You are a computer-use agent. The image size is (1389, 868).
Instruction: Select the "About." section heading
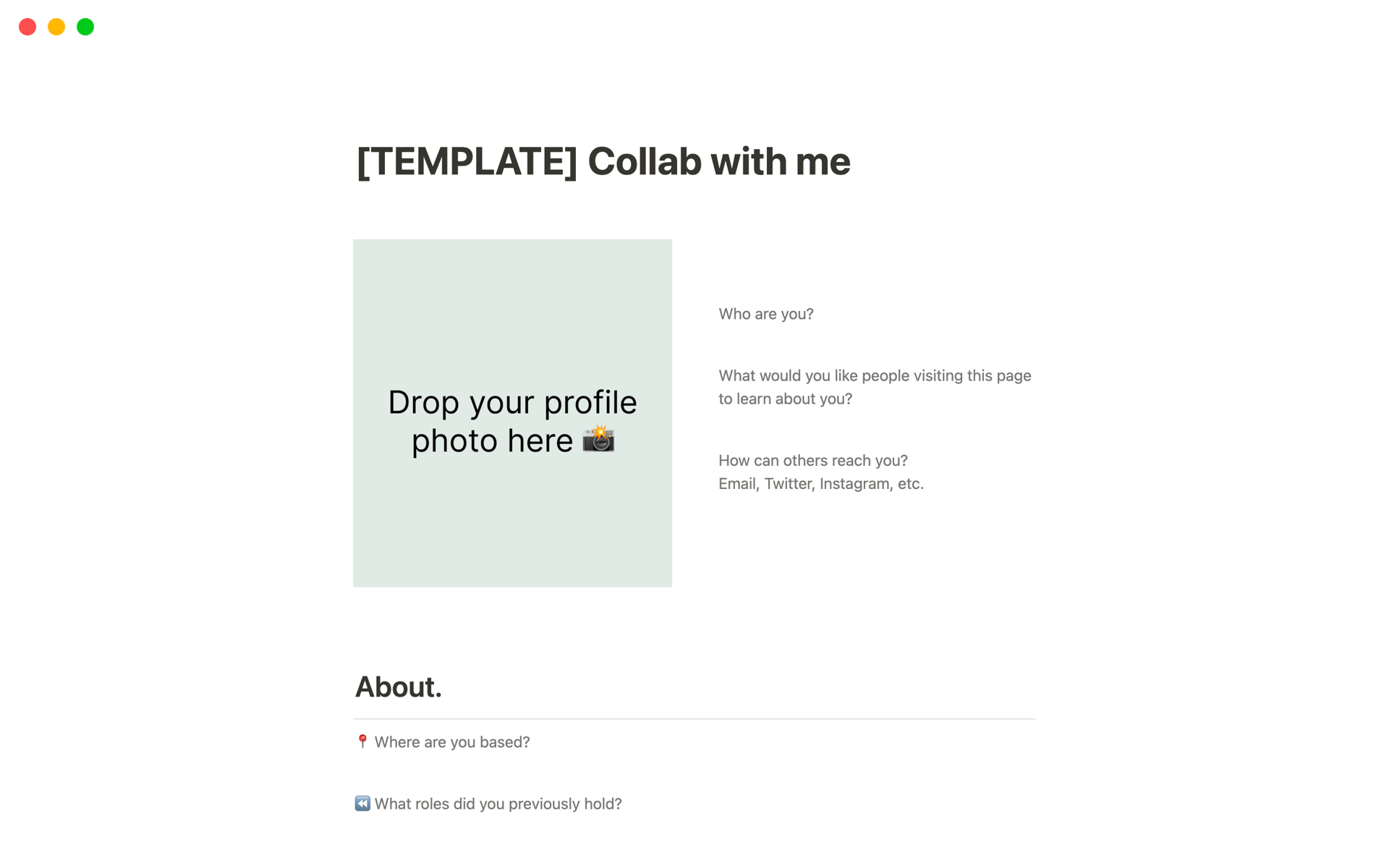(398, 687)
